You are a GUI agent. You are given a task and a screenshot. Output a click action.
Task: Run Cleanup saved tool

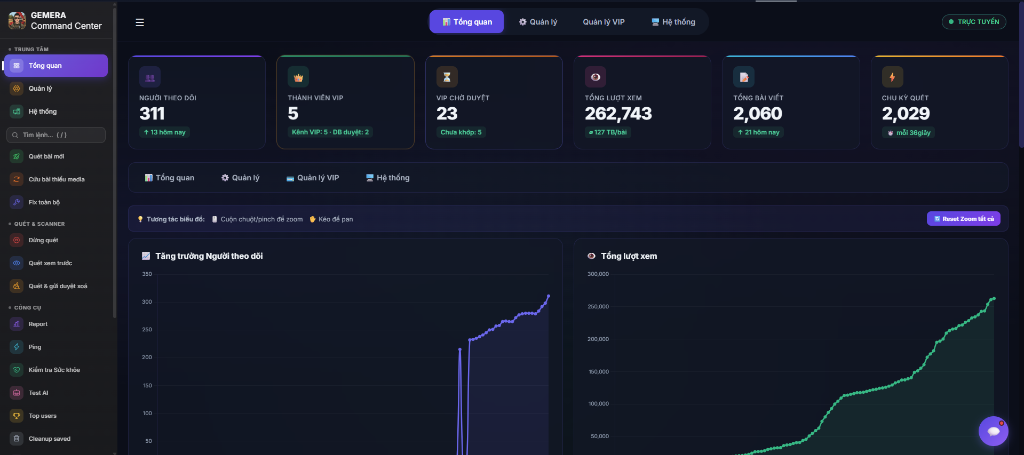(x=56, y=439)
